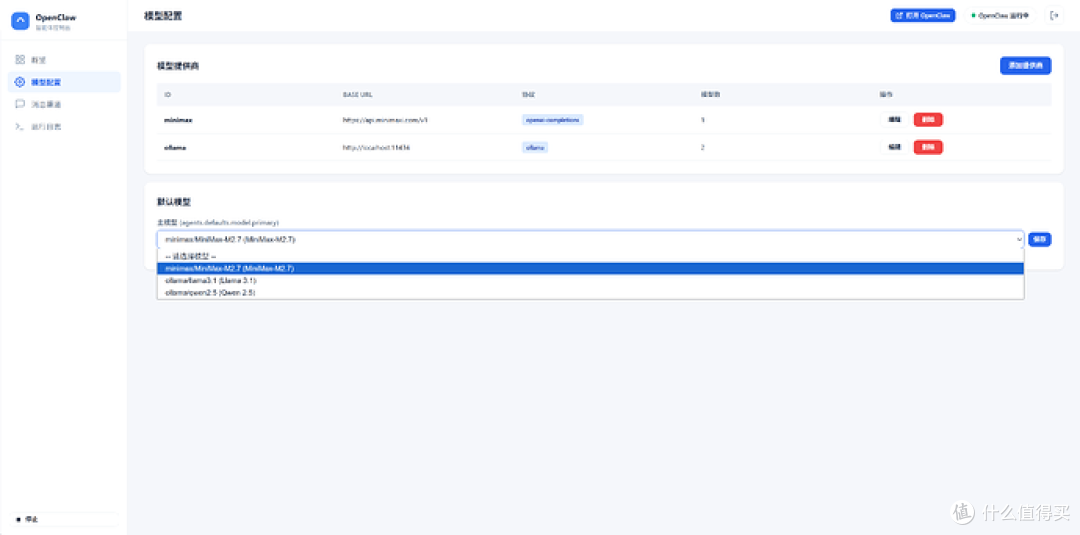Click the OpenClaw logo icon
Image resolution: width=1080 pixels, height=535 pixels.
pos(21,21)
